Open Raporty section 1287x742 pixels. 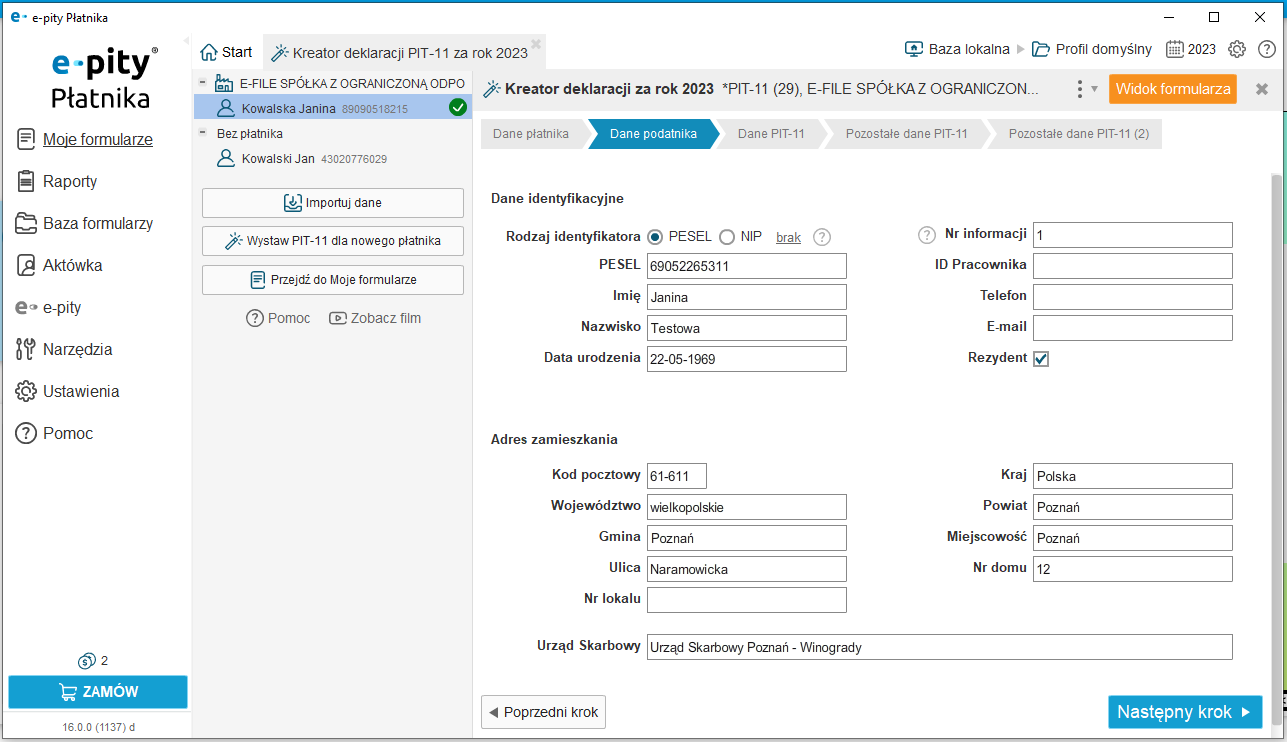tap(57, 181)
